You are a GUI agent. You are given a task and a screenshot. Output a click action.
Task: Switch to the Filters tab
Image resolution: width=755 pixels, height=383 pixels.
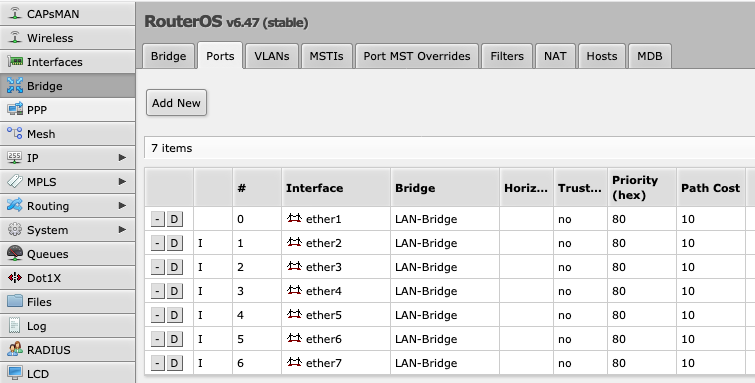[x=507, y=56]
